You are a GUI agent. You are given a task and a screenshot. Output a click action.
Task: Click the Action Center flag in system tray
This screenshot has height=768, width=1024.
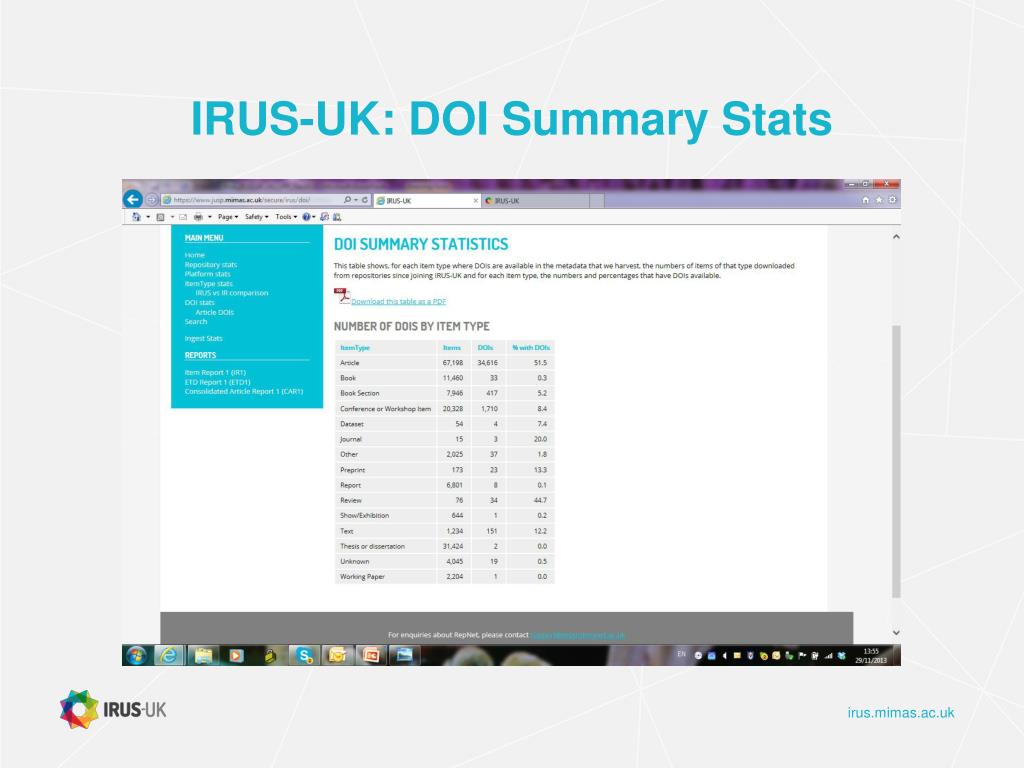[x=802, y=656]
